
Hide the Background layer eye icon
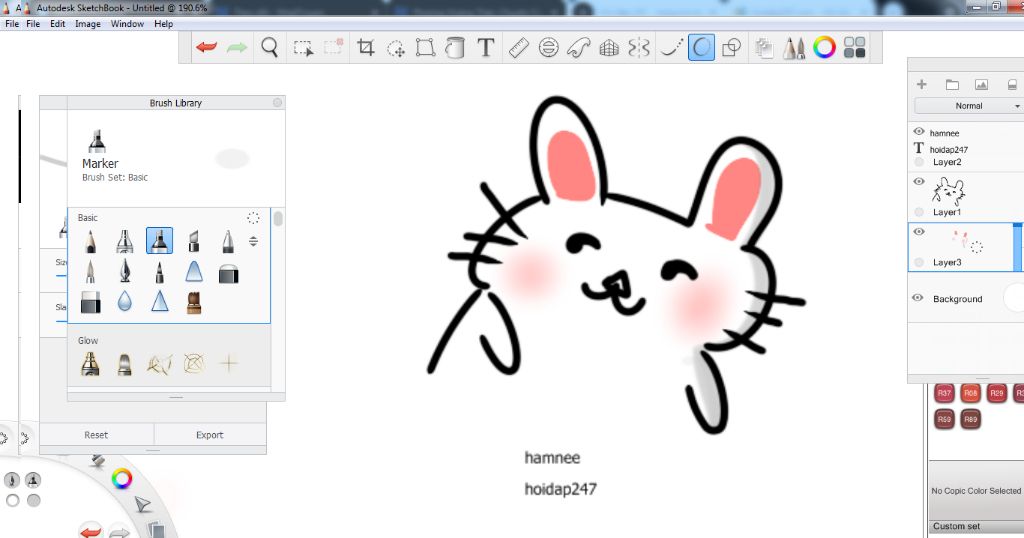click(x=918, y=298)
